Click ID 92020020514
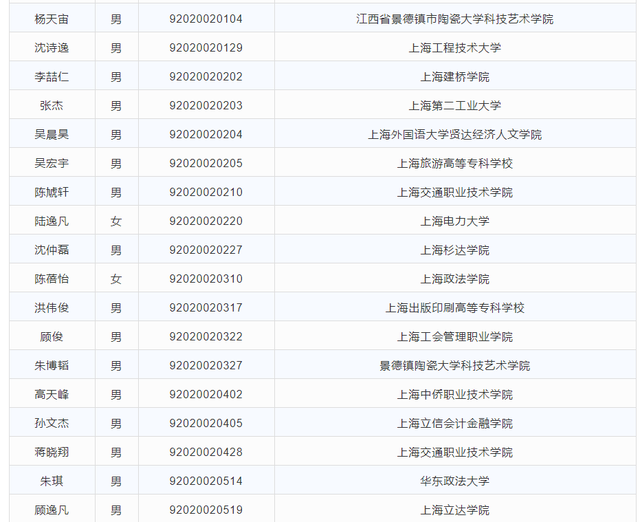The width and height of the screenshot is (640, 522). [x=206, y=482]
